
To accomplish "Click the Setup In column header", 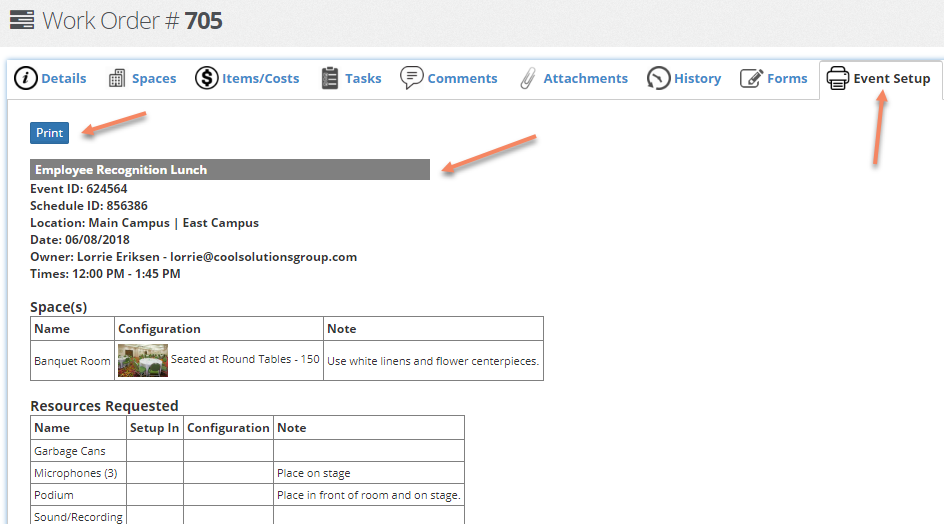I will 155,428.
